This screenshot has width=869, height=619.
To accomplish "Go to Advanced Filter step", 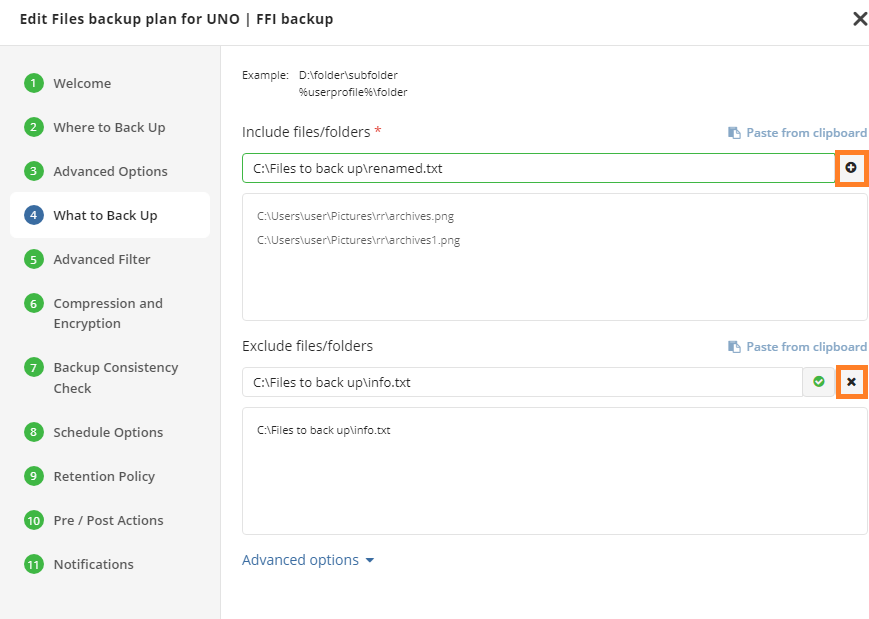I will point(101,259).
